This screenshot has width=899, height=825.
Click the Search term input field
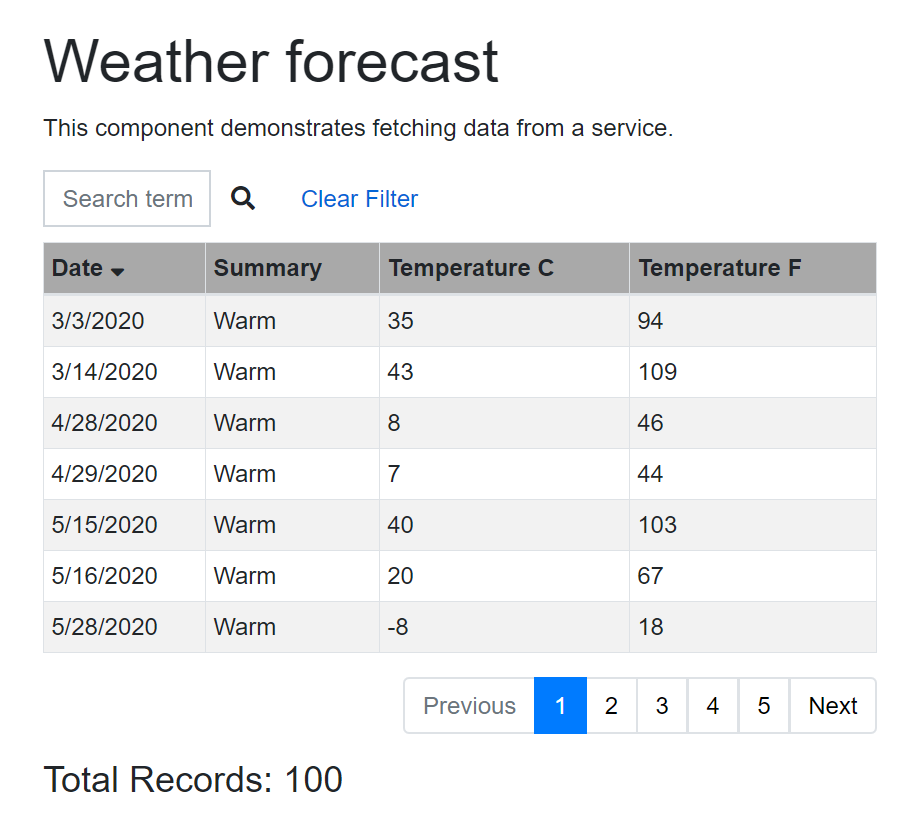[127, 198]
